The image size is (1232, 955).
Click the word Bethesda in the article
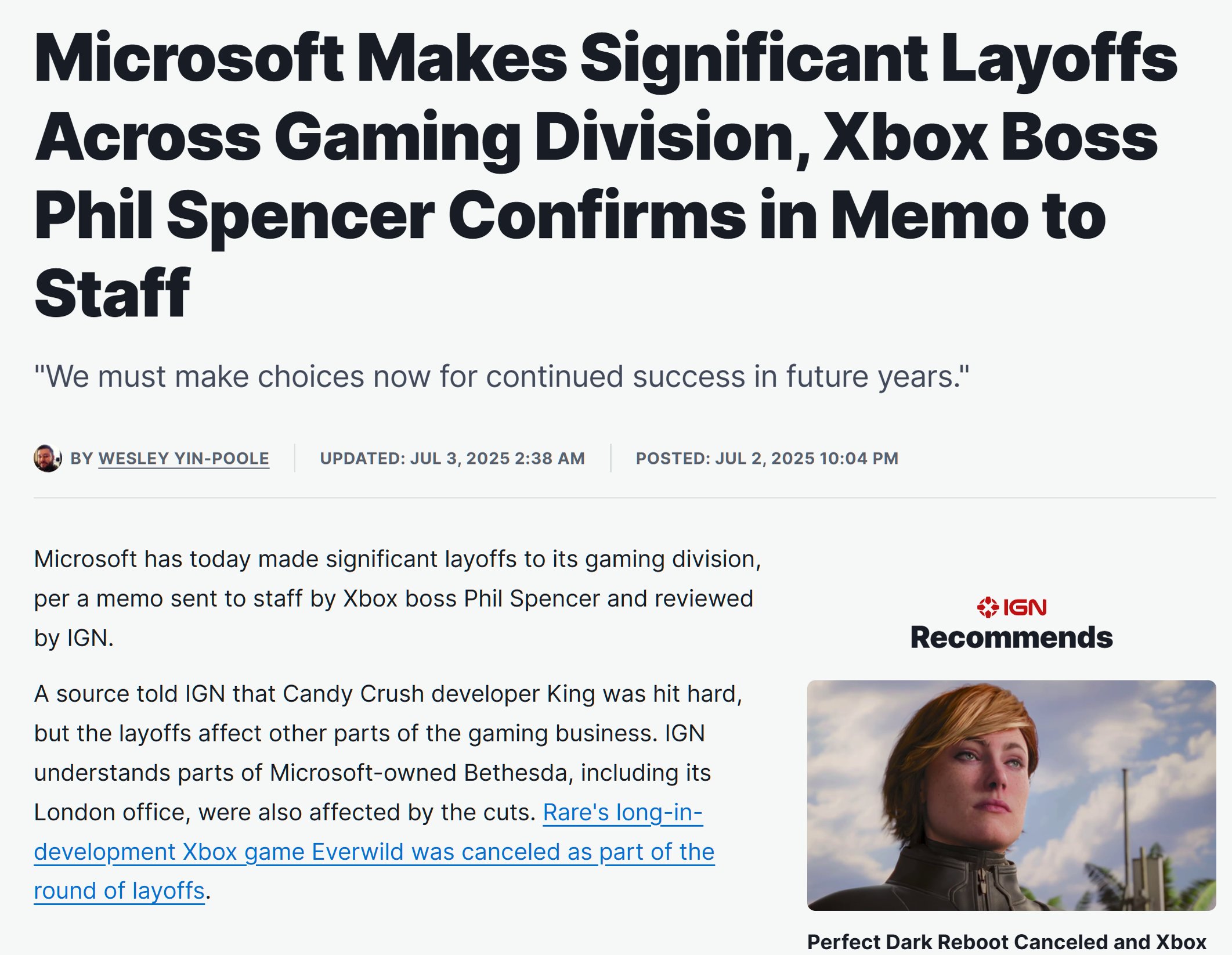518,773
